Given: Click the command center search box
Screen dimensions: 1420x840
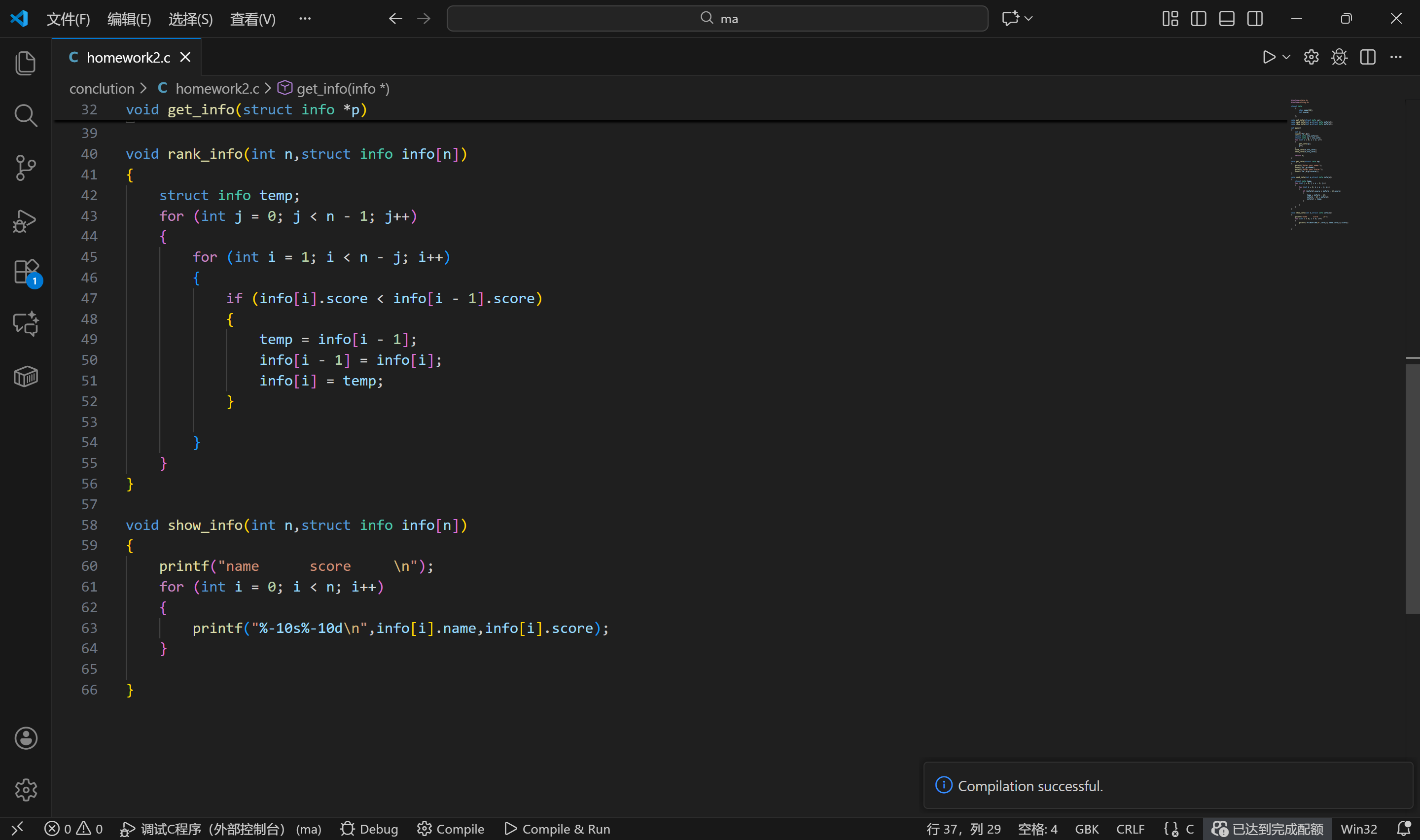Looking at the screenshot, I should coord(717,19).
